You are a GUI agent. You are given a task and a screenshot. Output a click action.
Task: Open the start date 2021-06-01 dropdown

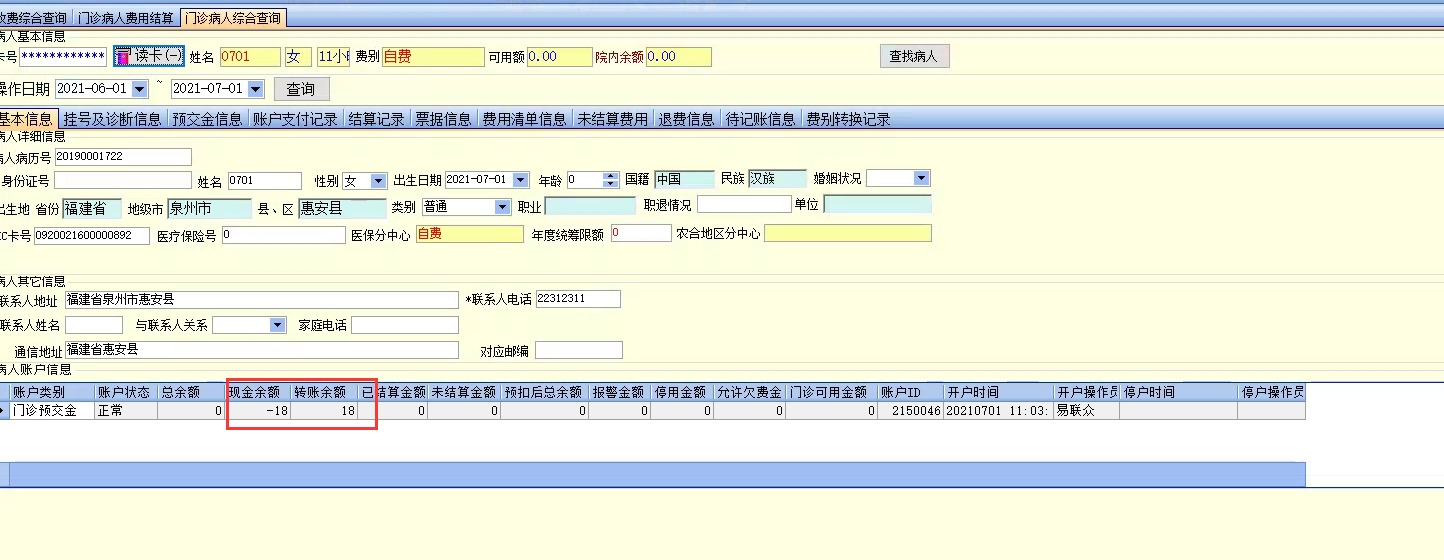click(x=139, y=89)
